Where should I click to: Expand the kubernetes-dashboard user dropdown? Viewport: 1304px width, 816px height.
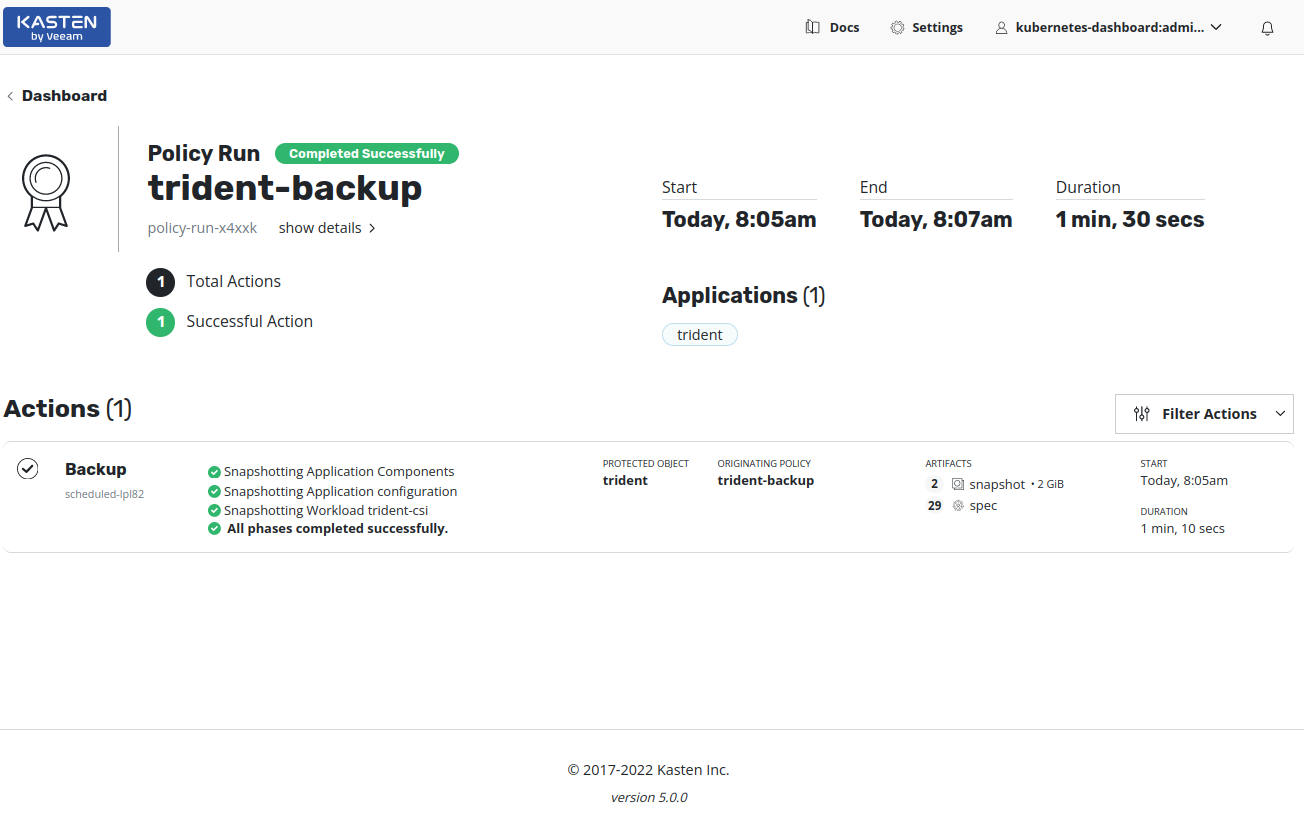click(1216, 28)
